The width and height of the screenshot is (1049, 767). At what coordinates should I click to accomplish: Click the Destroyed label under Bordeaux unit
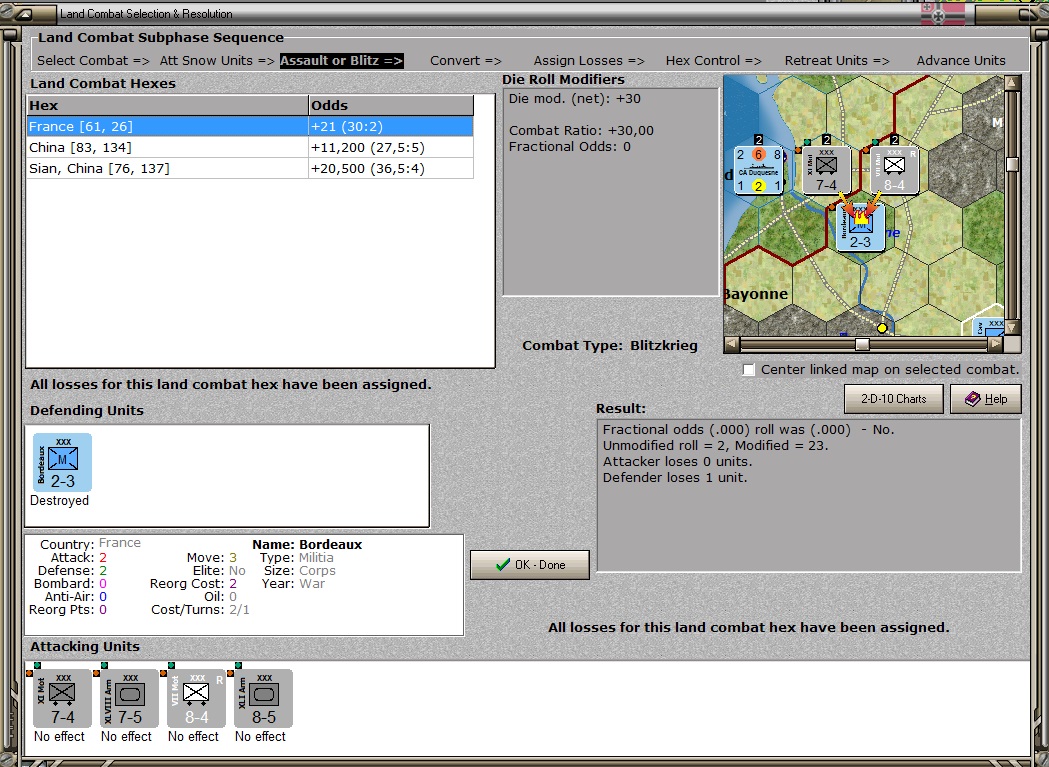coord(59,501)
